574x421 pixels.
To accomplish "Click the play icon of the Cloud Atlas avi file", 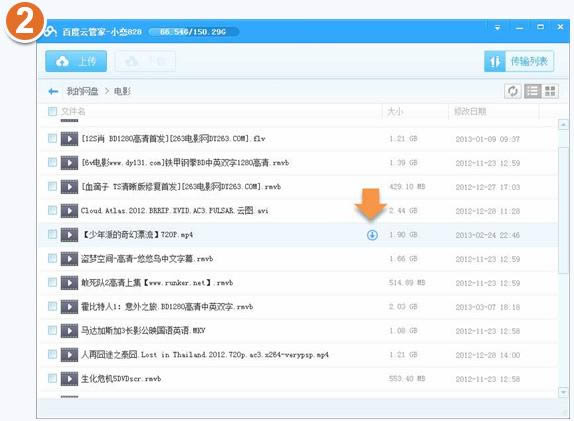I will click(69, 210).
